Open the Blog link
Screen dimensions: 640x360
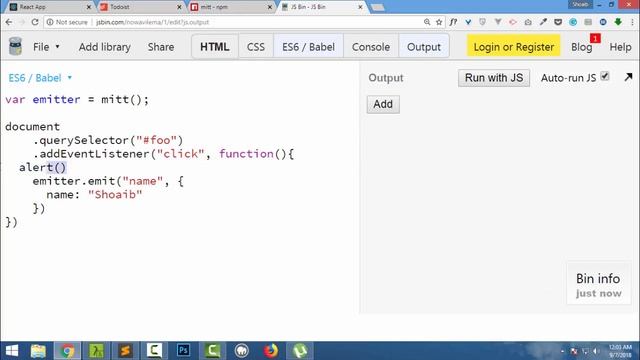581,47
